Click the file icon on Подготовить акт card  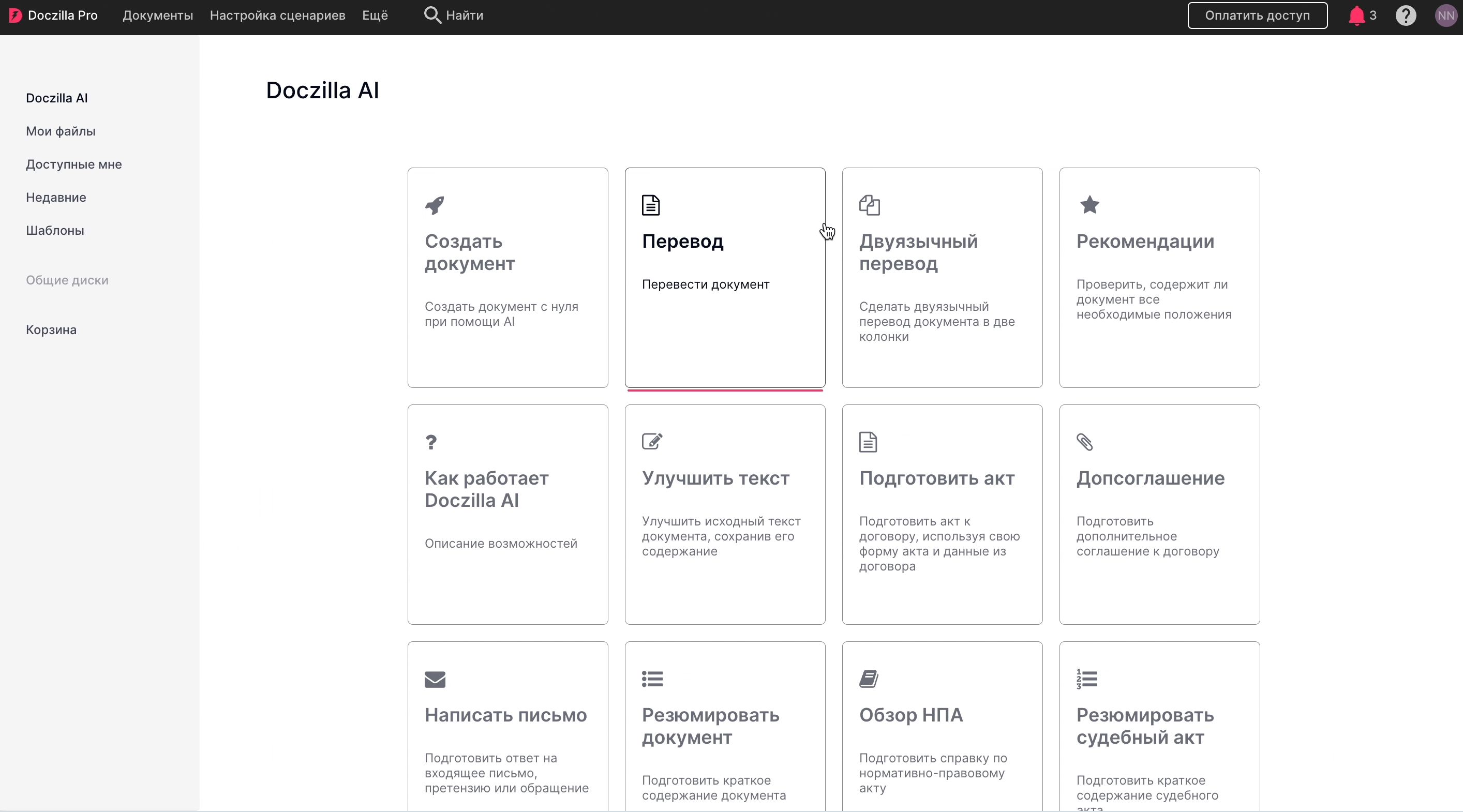(868, 442)
